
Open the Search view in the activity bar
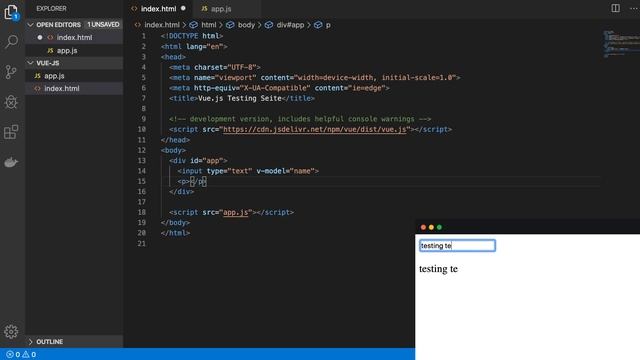tap(11, 42)
